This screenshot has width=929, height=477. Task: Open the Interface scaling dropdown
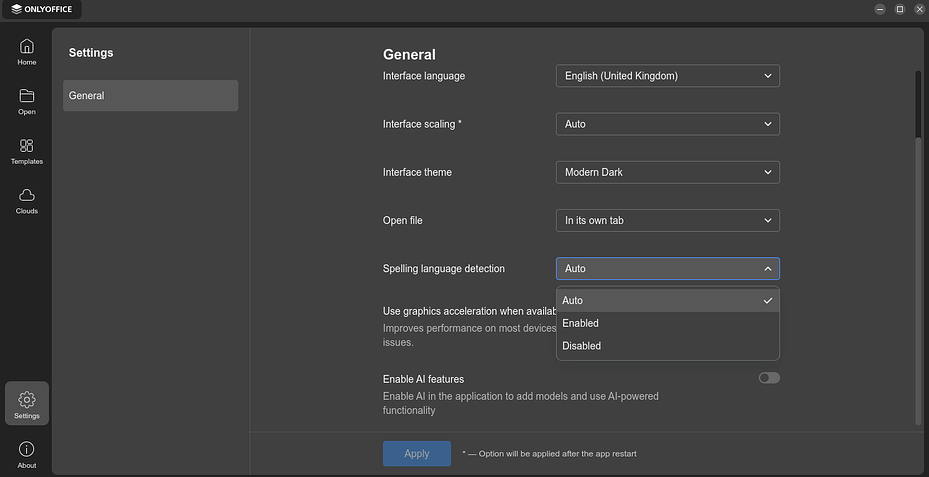pos(668,124)
